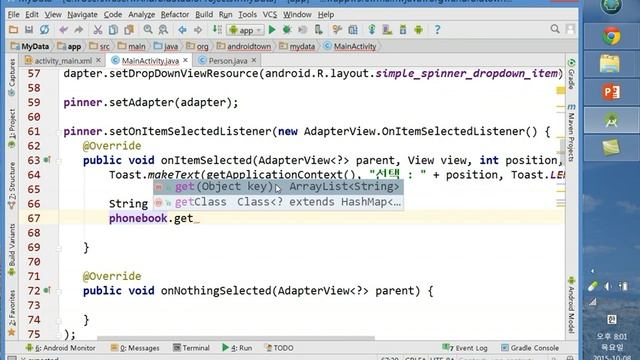Open Android Monitor tool window
Screen dimensions: 640x360
click(60, 348)
